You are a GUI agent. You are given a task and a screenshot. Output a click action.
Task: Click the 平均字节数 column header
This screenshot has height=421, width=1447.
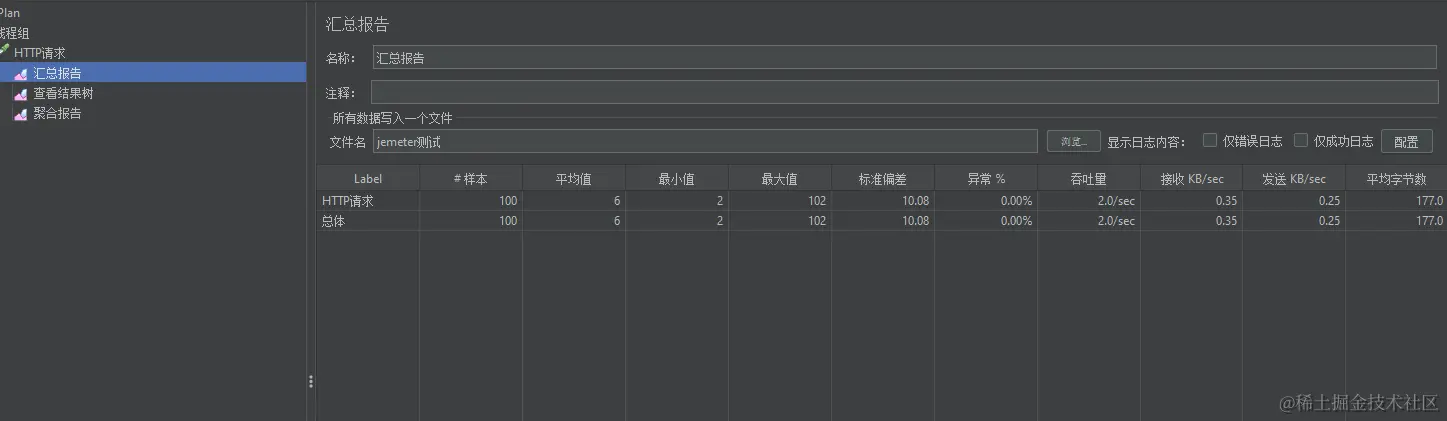pyautogui.click(x=1397, y=179)
